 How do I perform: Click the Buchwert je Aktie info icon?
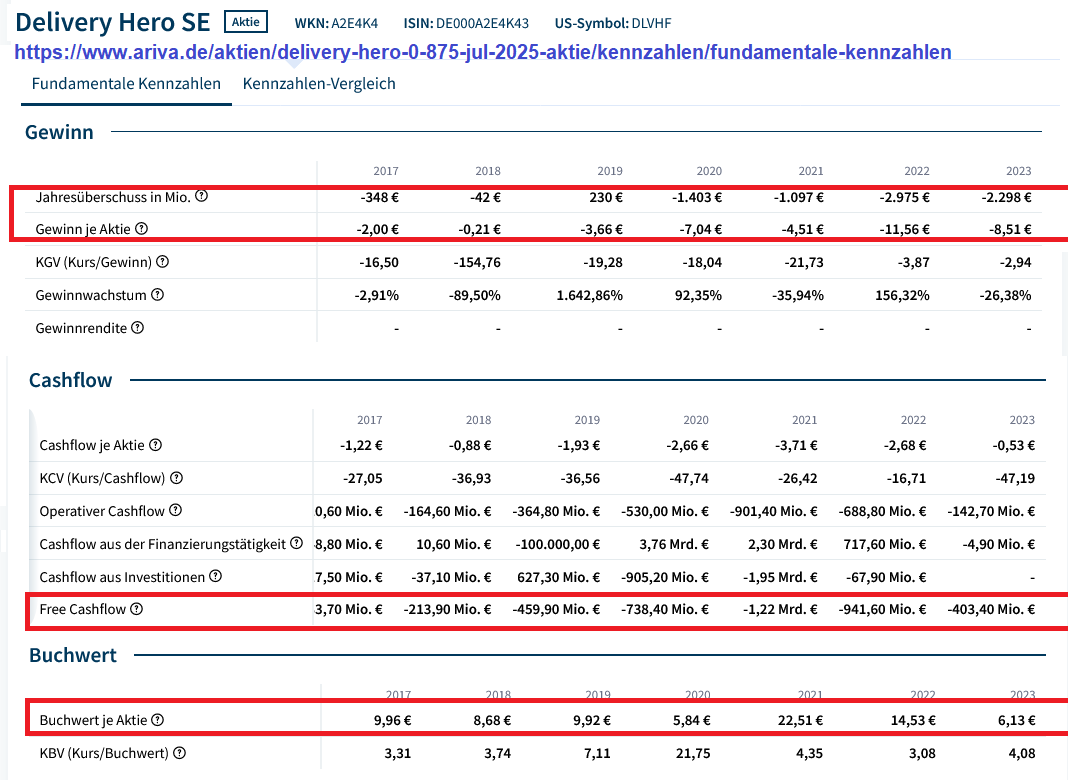pyautogui.click(x=160, y=719)
